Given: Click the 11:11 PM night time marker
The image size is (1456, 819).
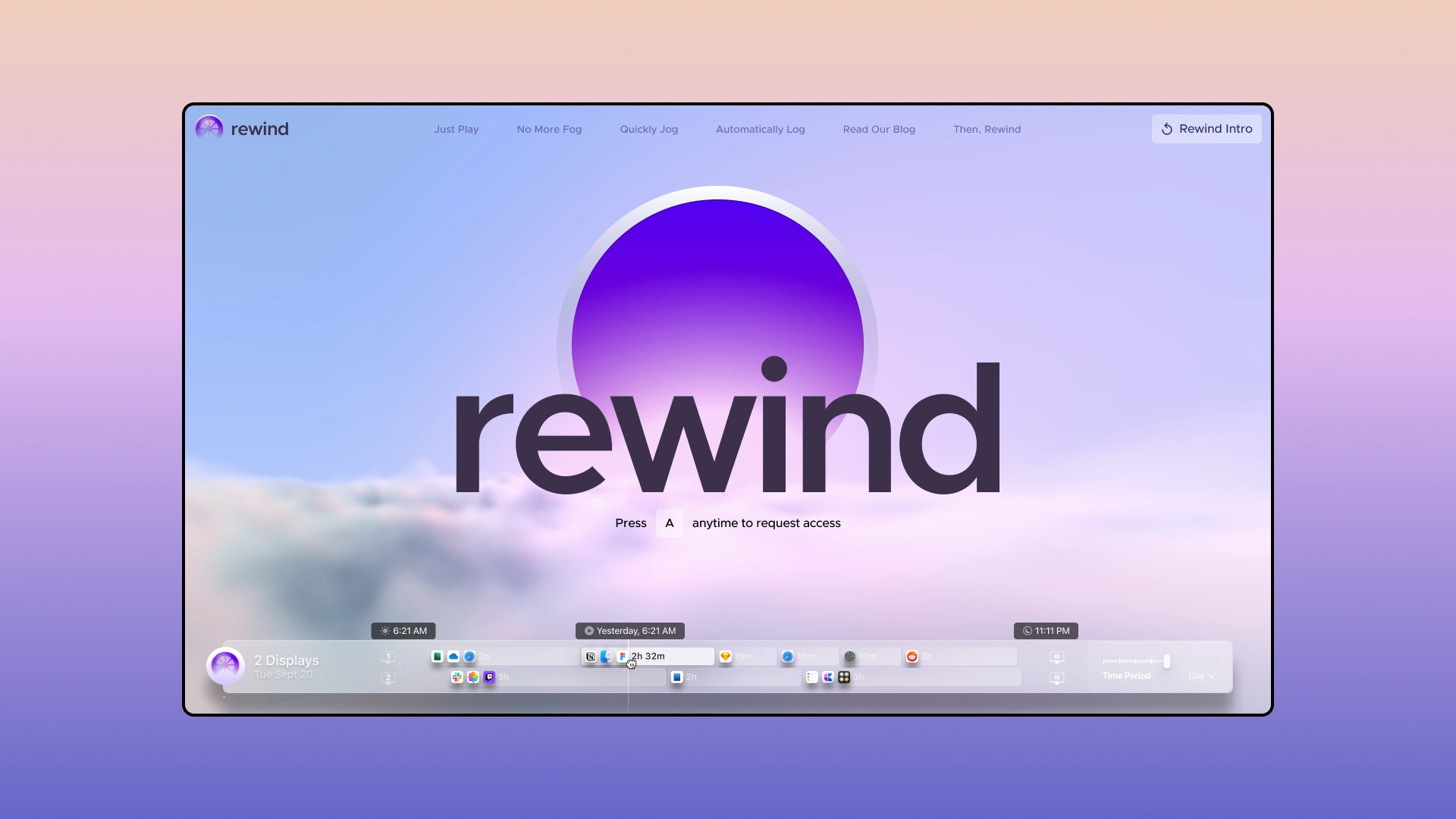Looking at the screenshot, I should coord(1046,631).
